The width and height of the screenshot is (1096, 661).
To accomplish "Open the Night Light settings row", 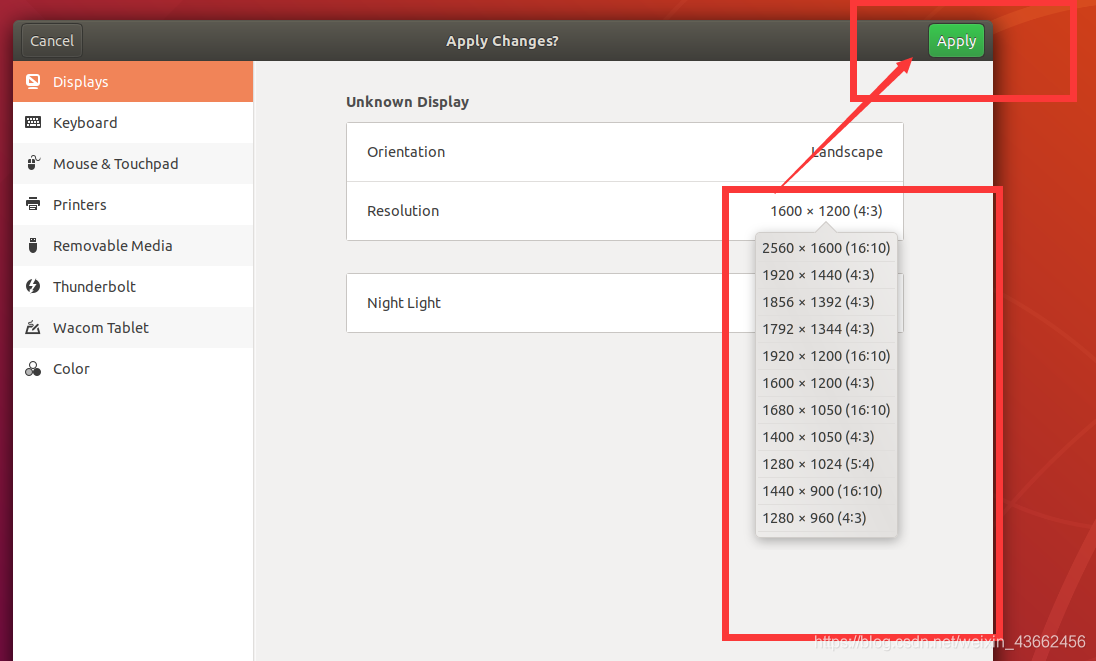I will (x=625, y=303).
